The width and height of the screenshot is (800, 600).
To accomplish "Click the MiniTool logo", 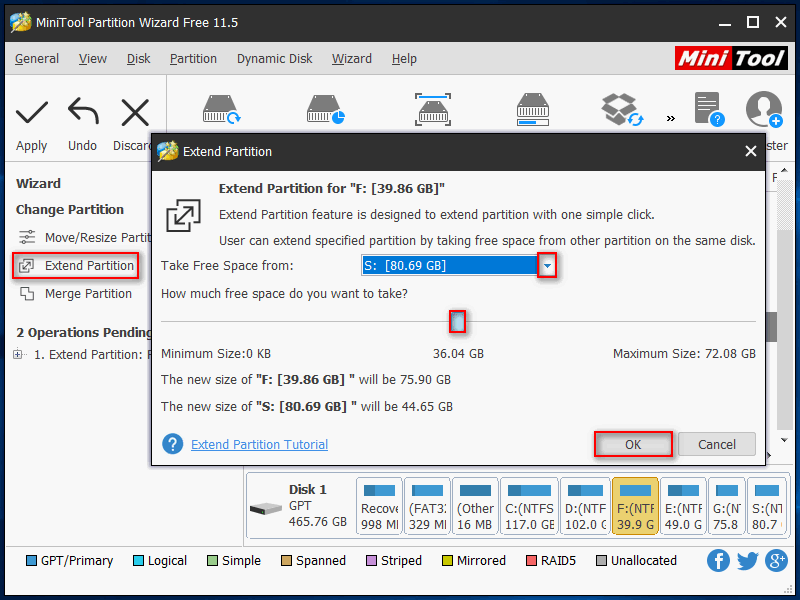I will [731, 58].
